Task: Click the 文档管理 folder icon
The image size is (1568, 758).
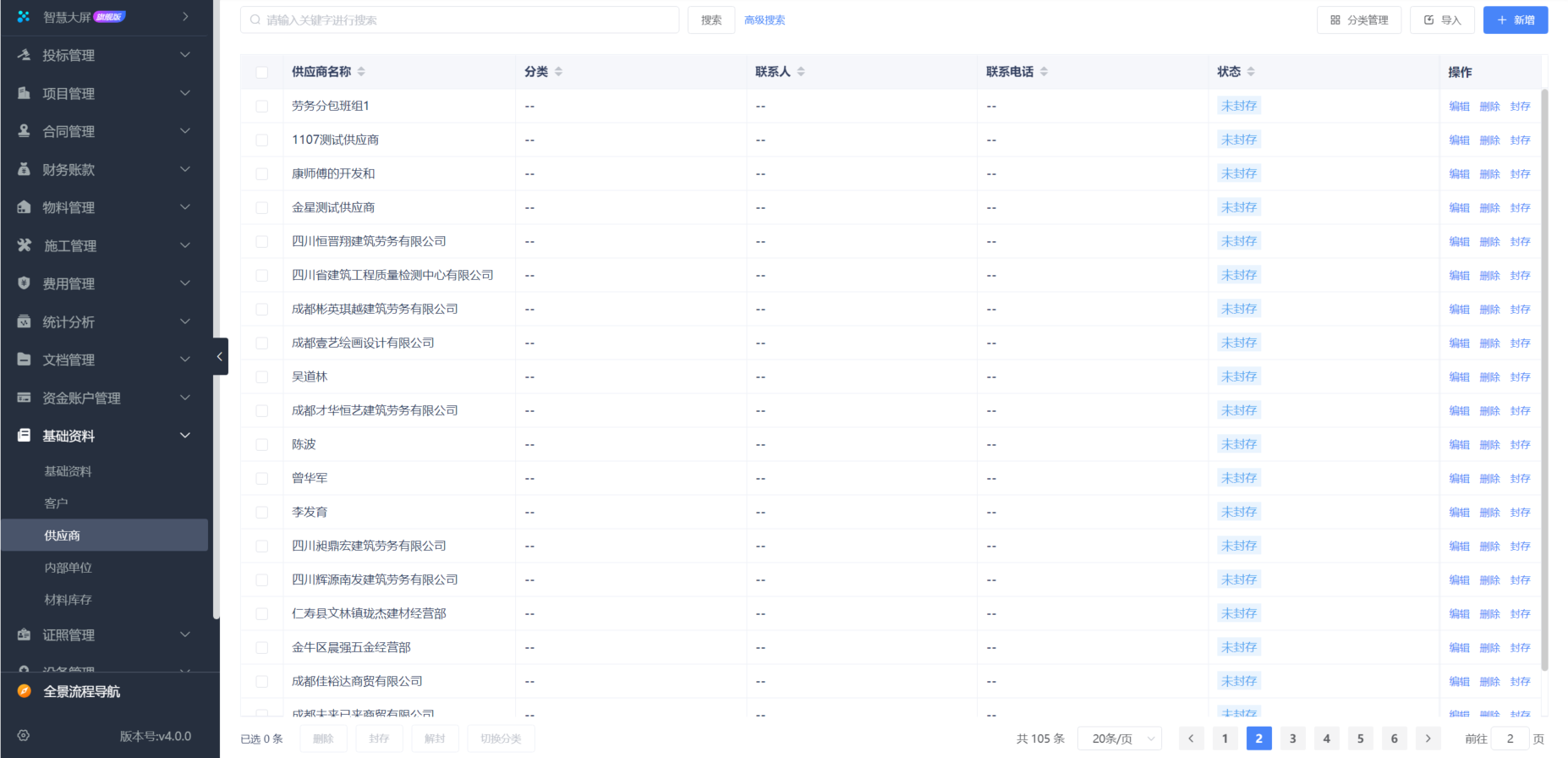Action: 24,360
